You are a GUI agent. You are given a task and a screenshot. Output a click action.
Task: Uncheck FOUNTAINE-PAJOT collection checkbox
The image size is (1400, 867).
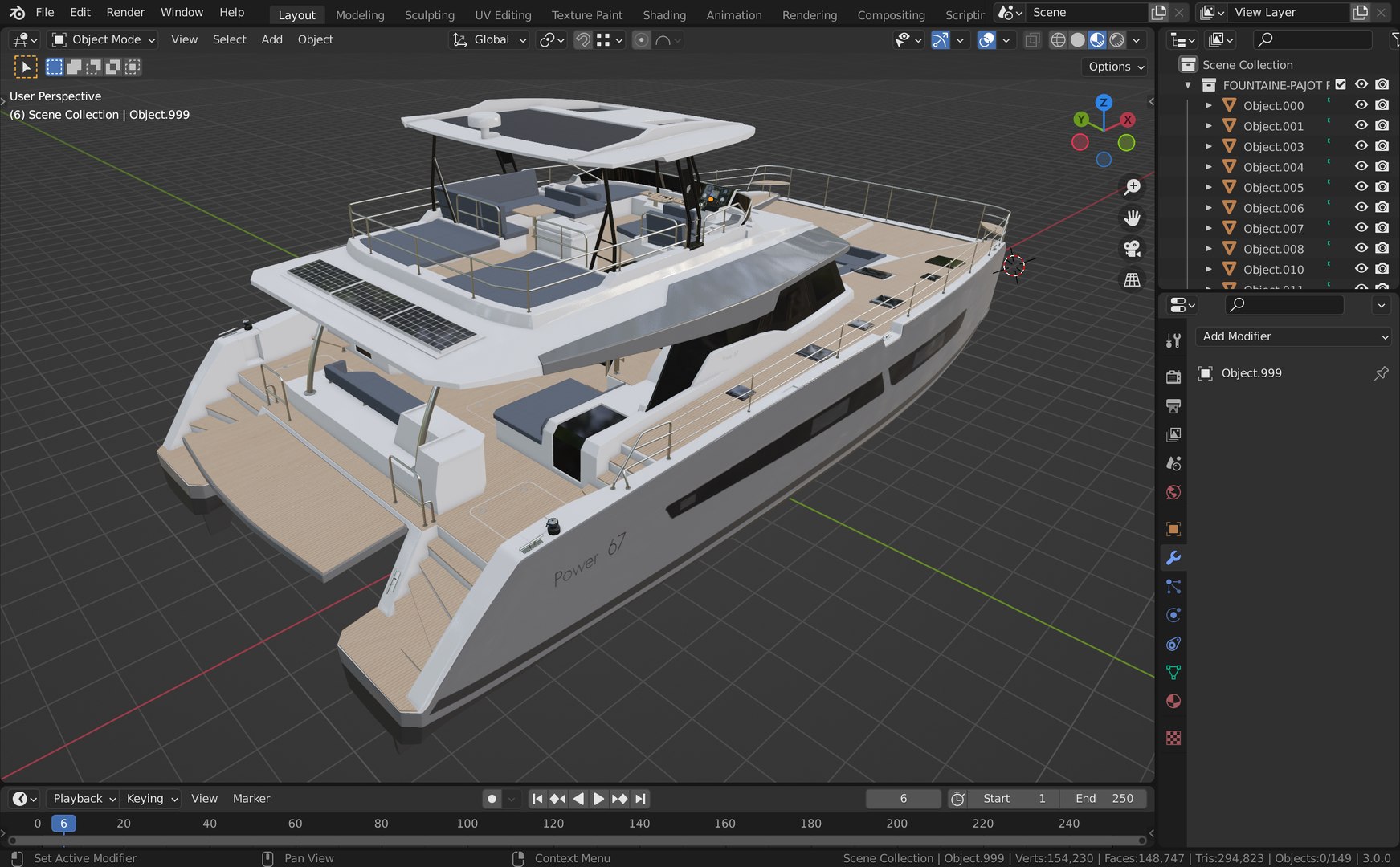coord(1341,84)
